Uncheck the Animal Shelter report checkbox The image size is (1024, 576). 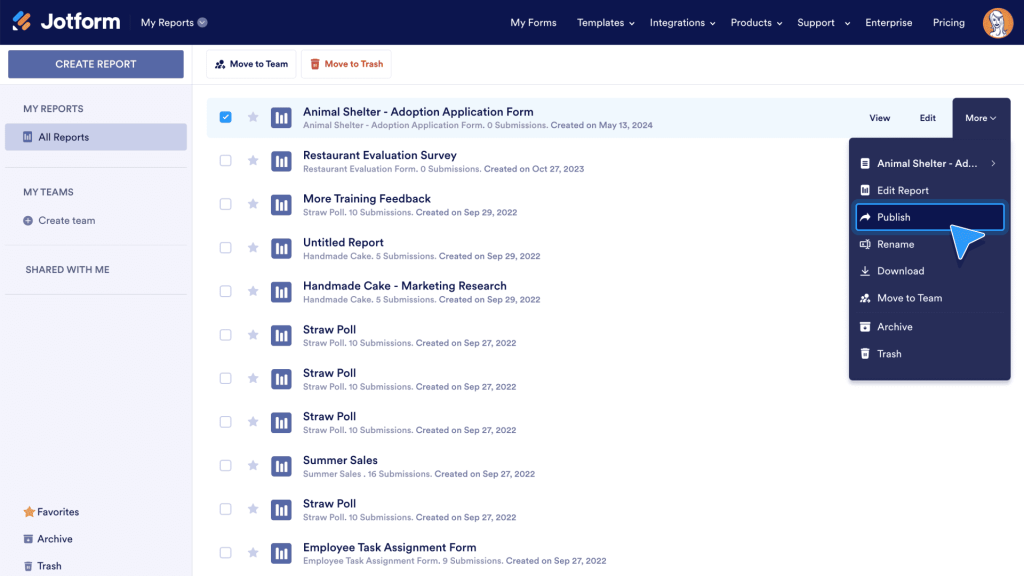coord(225,117)
